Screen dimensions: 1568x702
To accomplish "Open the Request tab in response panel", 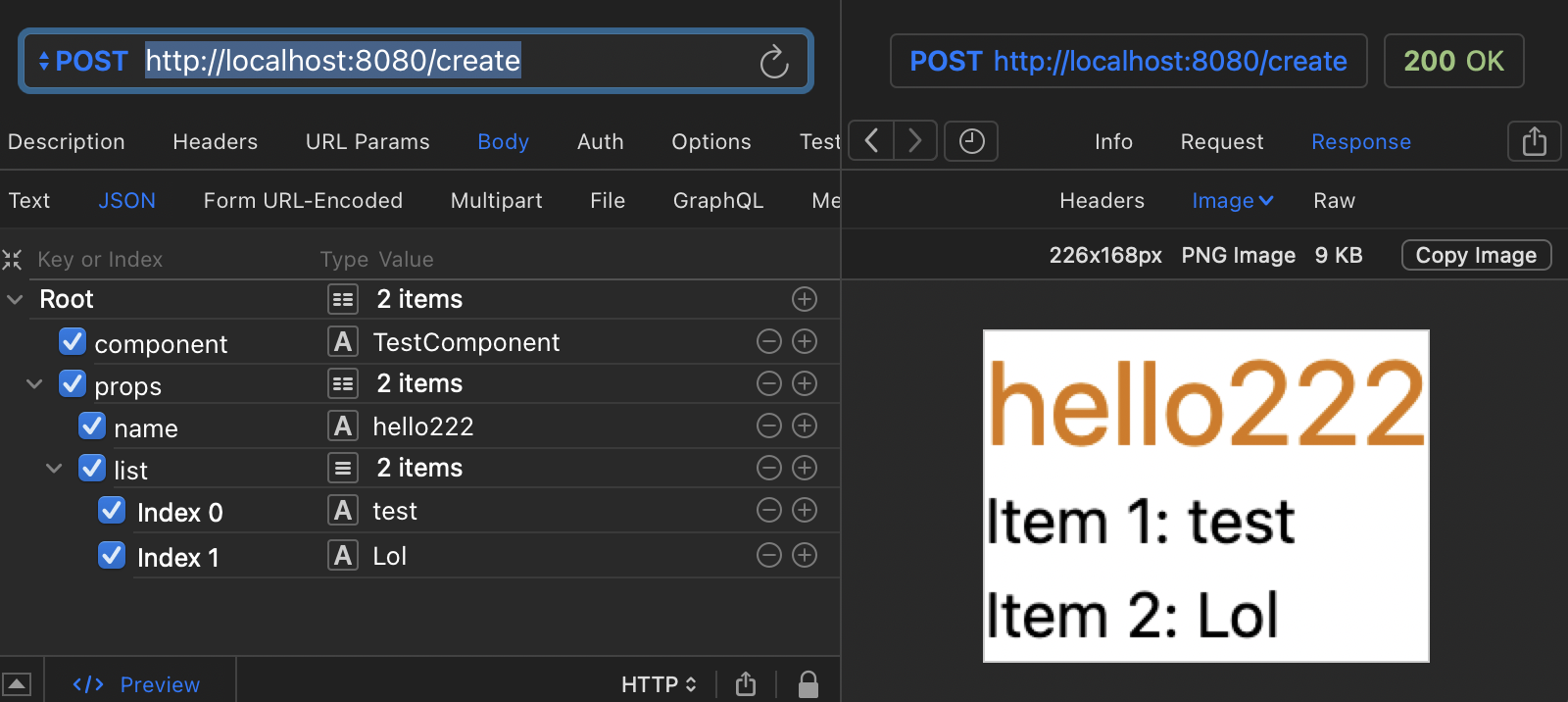I will click(1222, 141).
